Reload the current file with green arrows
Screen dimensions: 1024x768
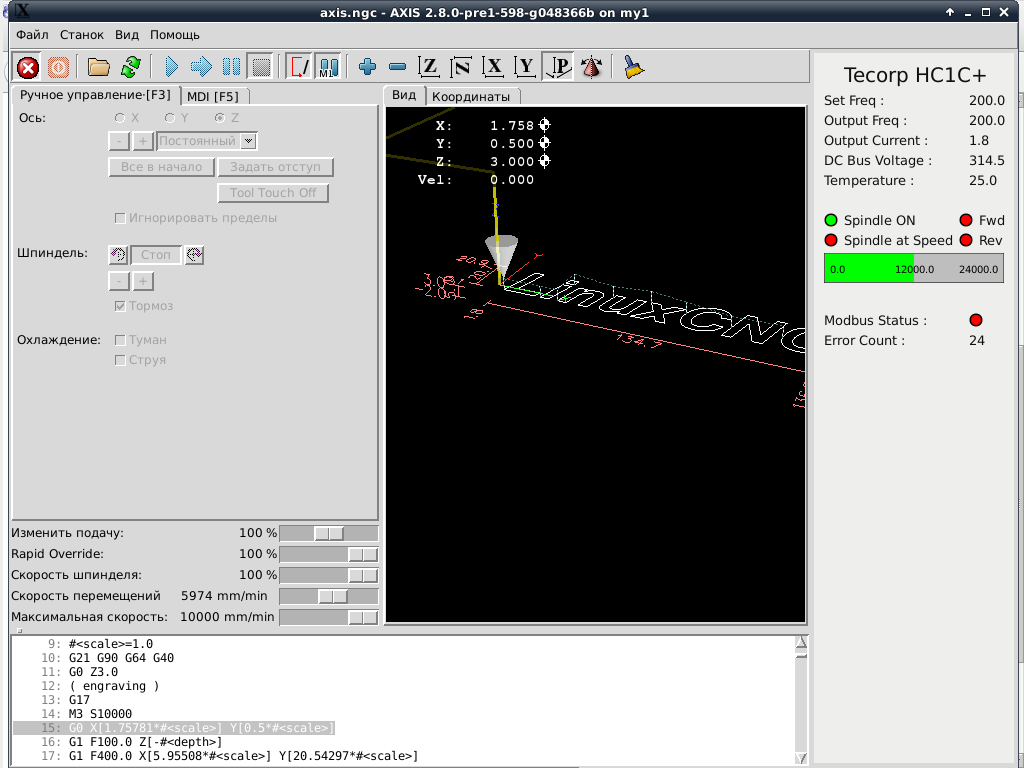click(x=130, y=67)
